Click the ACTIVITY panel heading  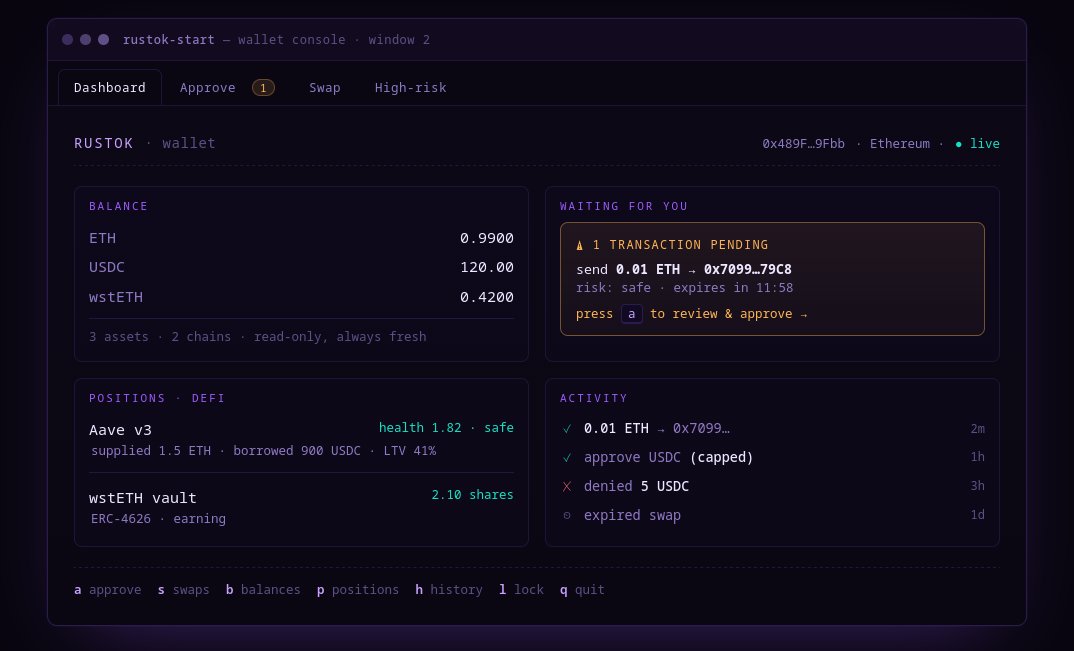point(593,398)
